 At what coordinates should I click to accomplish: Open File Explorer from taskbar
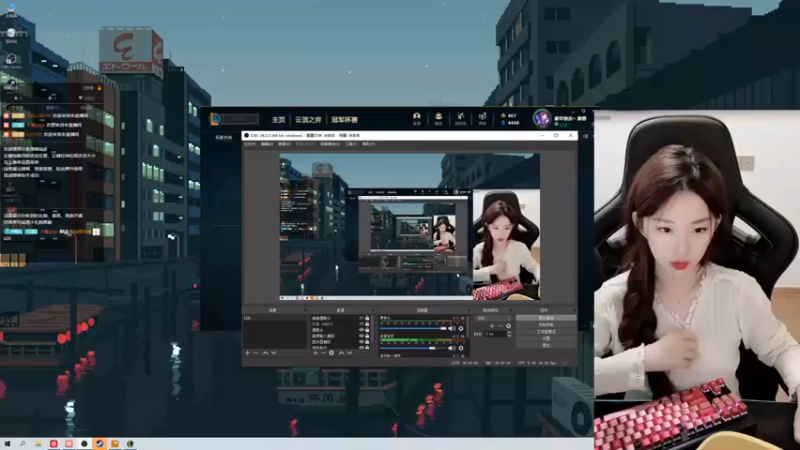[38, 444]
